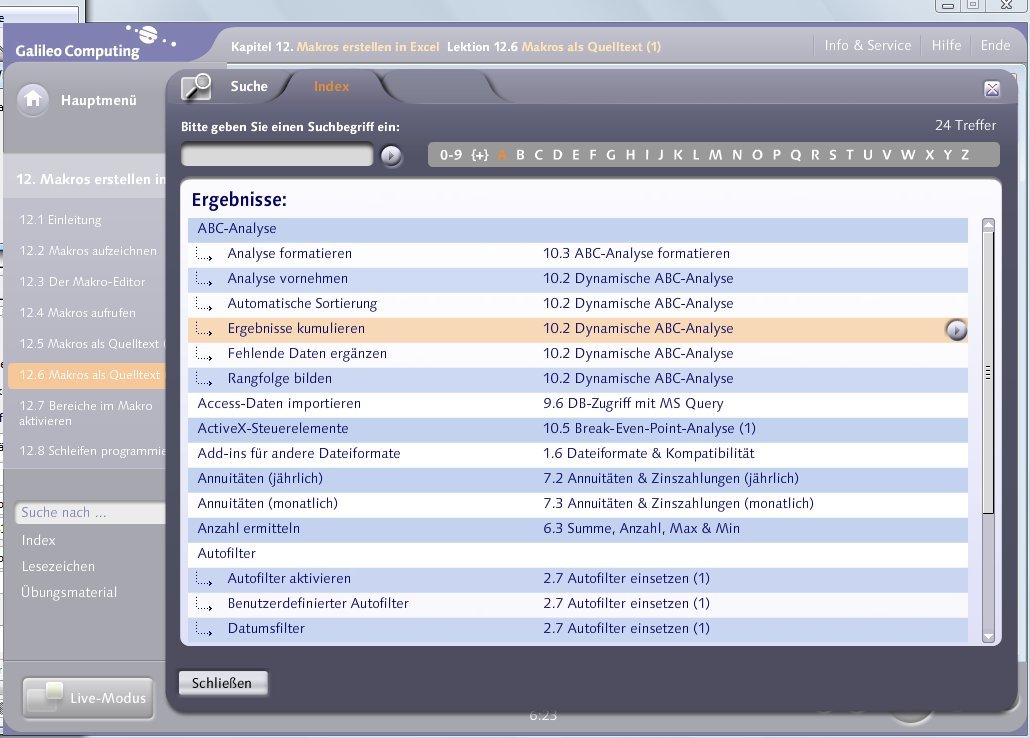Select letter Z in index alphabet
1030x738 pixels.
click(x=965, y=155)
